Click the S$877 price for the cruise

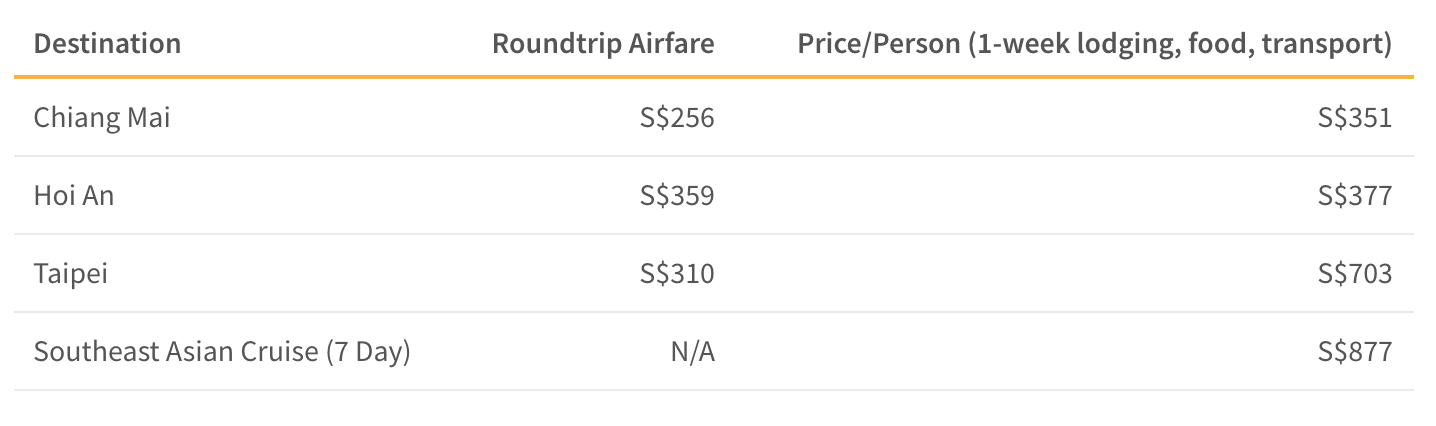1355,352
